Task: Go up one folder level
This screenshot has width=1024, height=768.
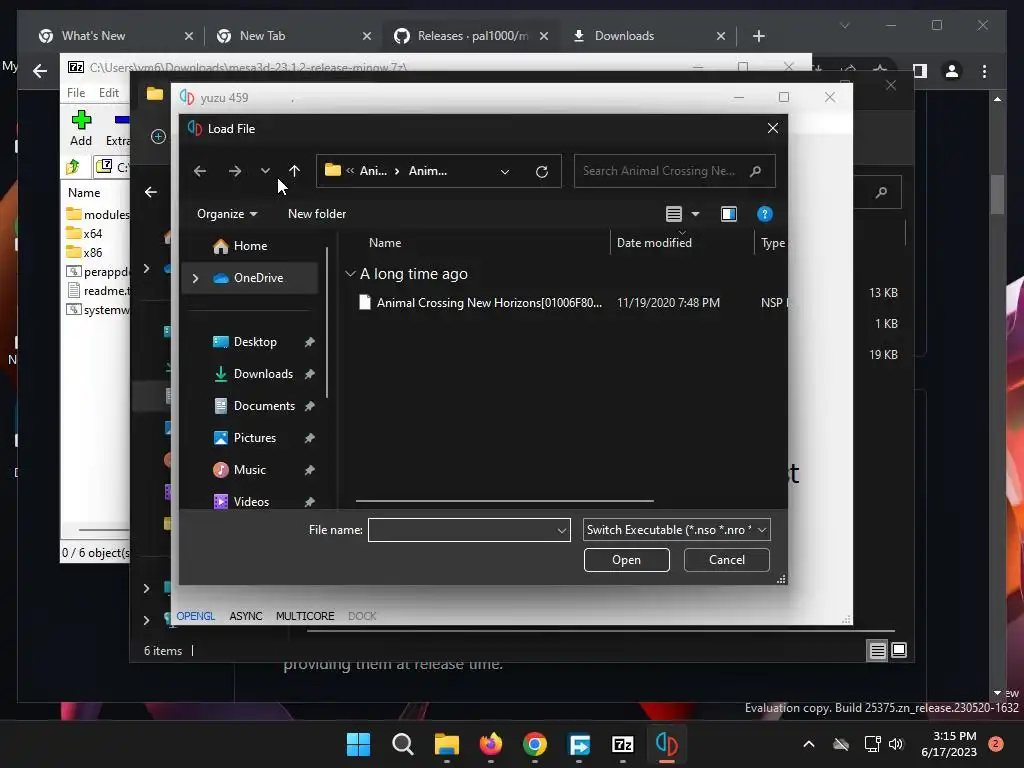Action: coord(295,171)
